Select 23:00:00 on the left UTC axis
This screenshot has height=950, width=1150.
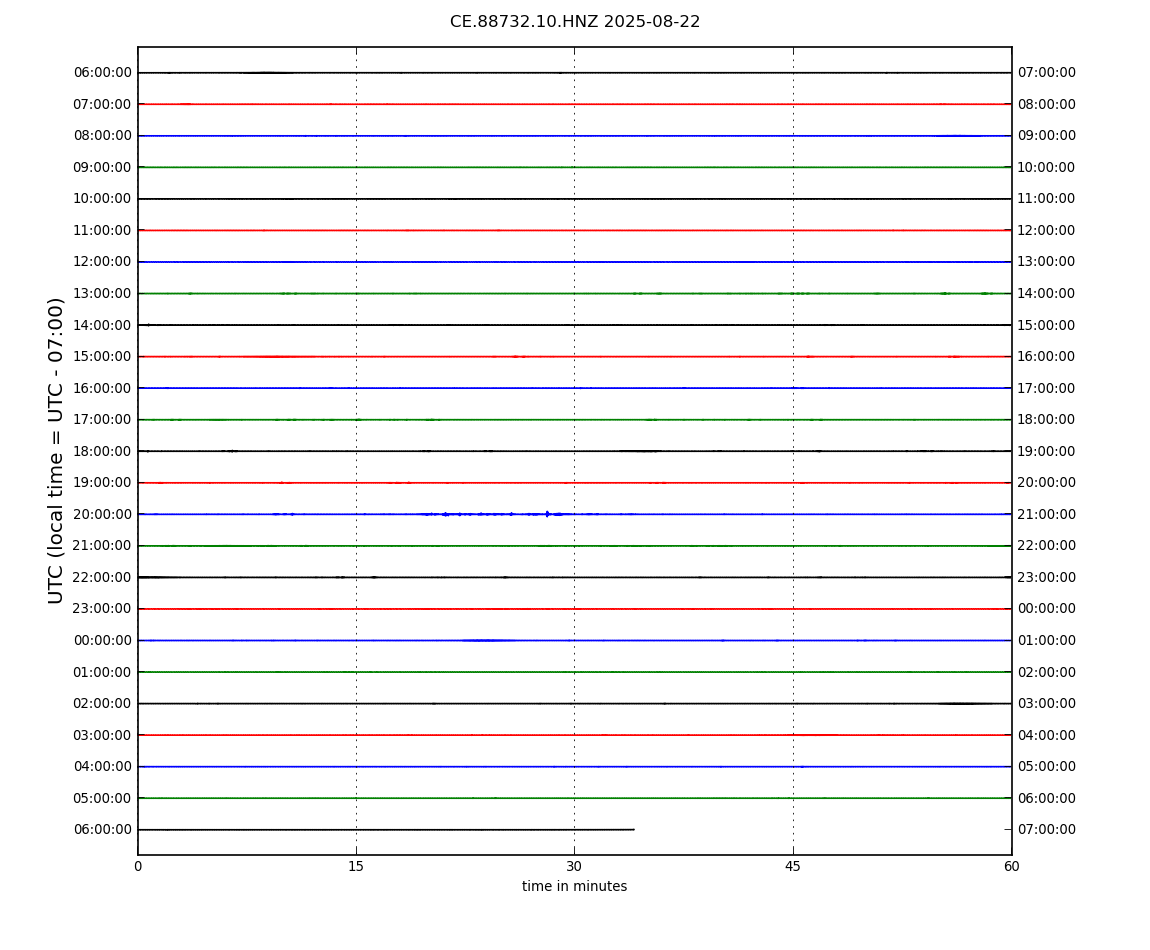pos(103,609)
